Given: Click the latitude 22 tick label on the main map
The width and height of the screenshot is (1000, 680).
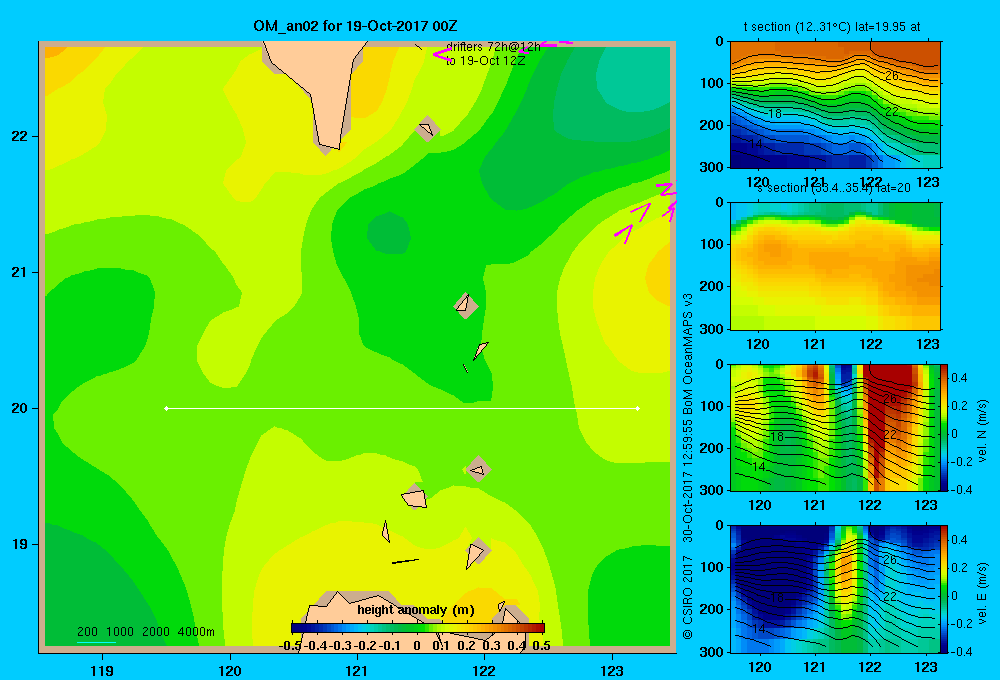Looking at the screenshot, I should [x=20, y=137].
